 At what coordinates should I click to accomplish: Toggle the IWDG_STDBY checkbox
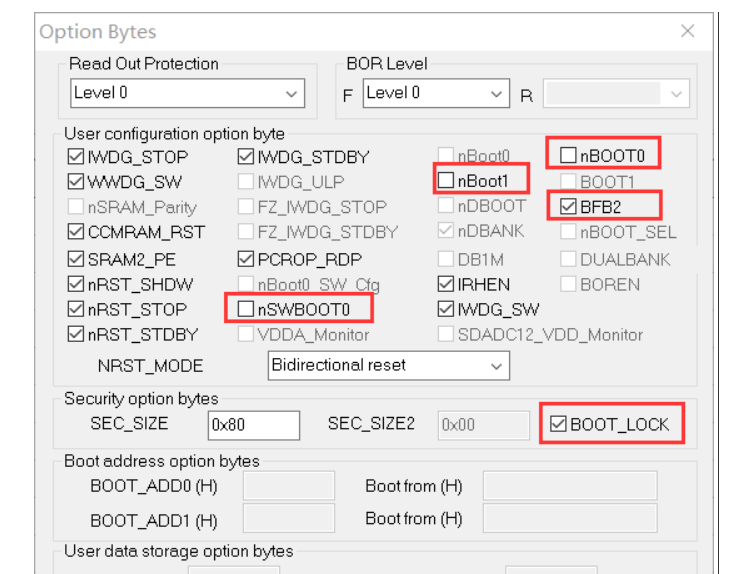[x=245, y=156]
